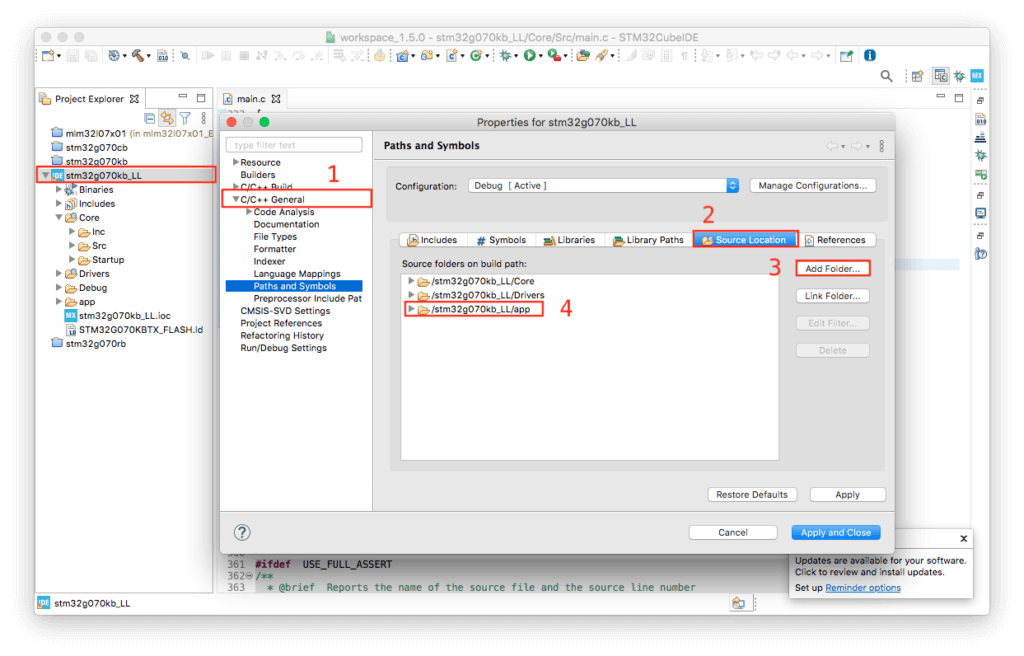Click the Open Perspective icon

tap(918, 76)
